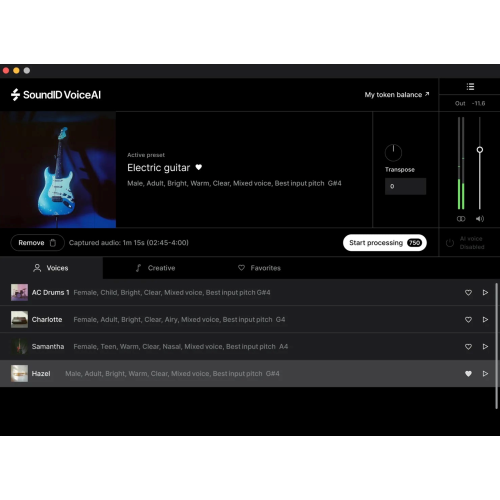The image size is (500, 500).
Task: Click the 'Samantha' name text
Action: coord(48,346)
